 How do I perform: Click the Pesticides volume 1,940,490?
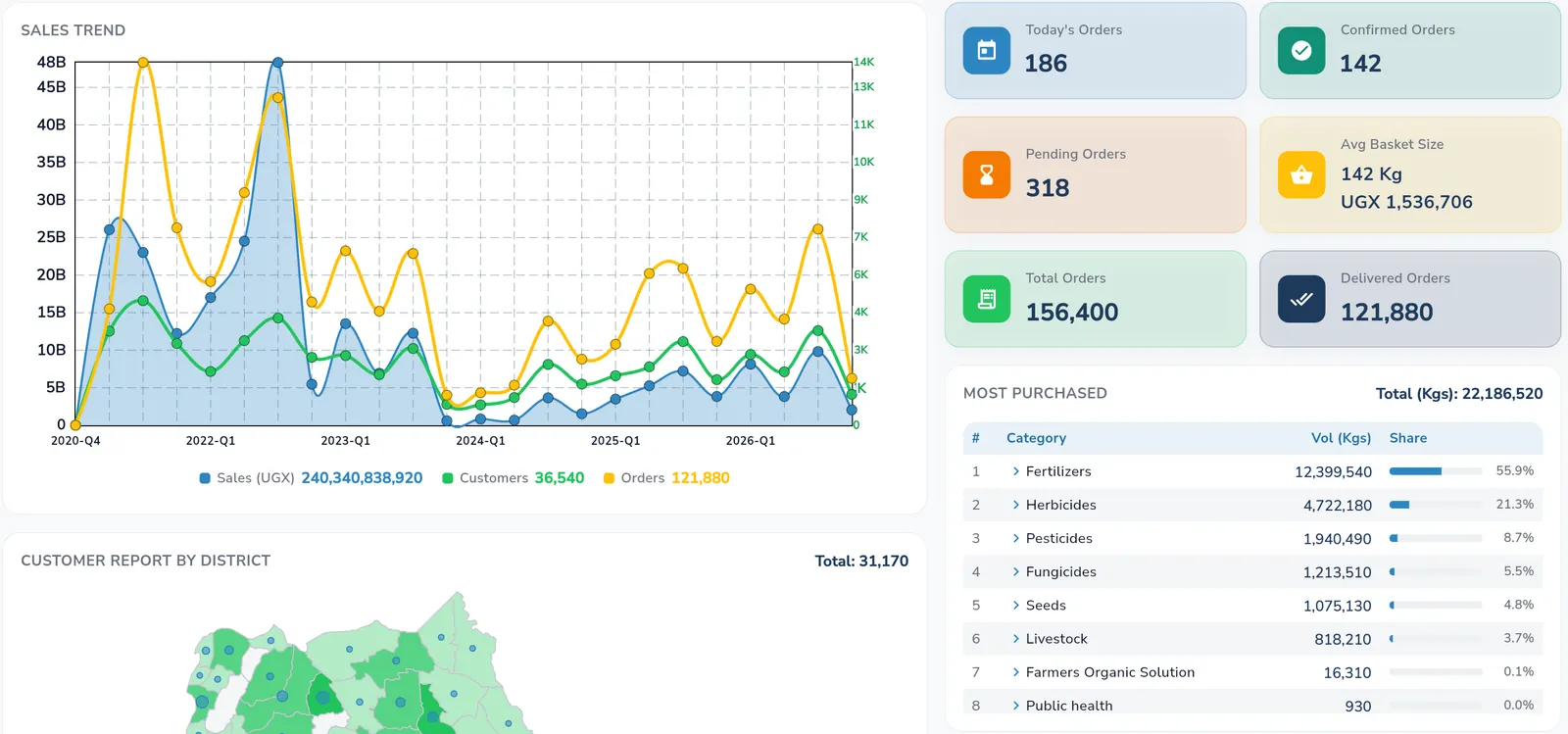coord(1338,539)
